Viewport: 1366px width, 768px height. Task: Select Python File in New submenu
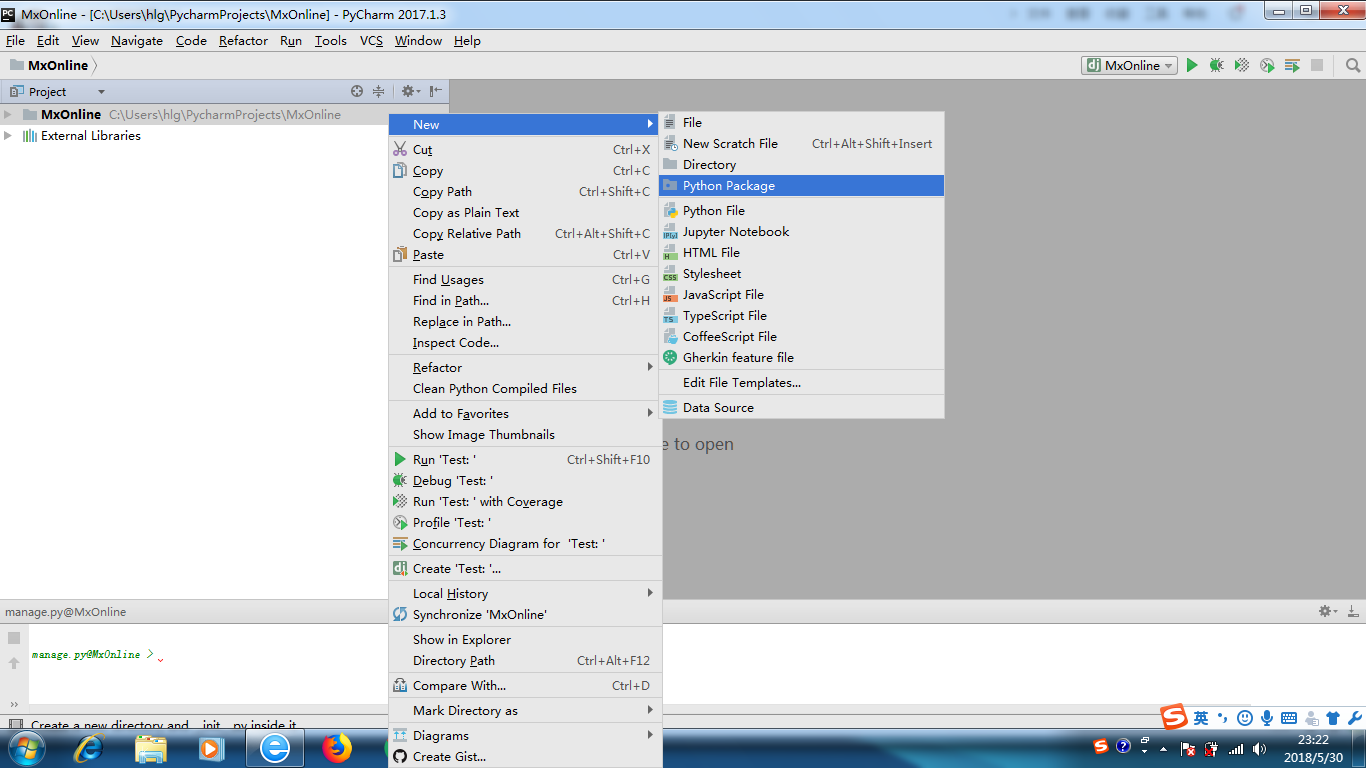(801, 210)
